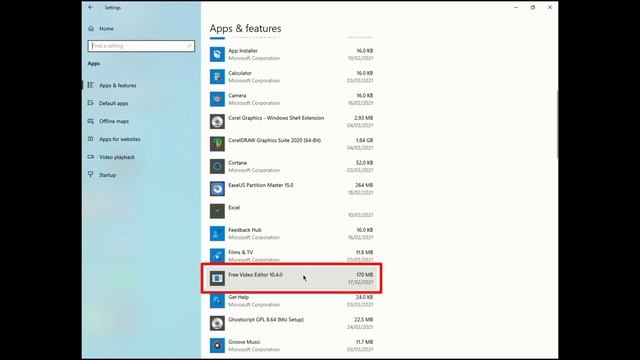
Task: Click the search magnifier icon
Action: pyautogui.click(x=189, y=46)
